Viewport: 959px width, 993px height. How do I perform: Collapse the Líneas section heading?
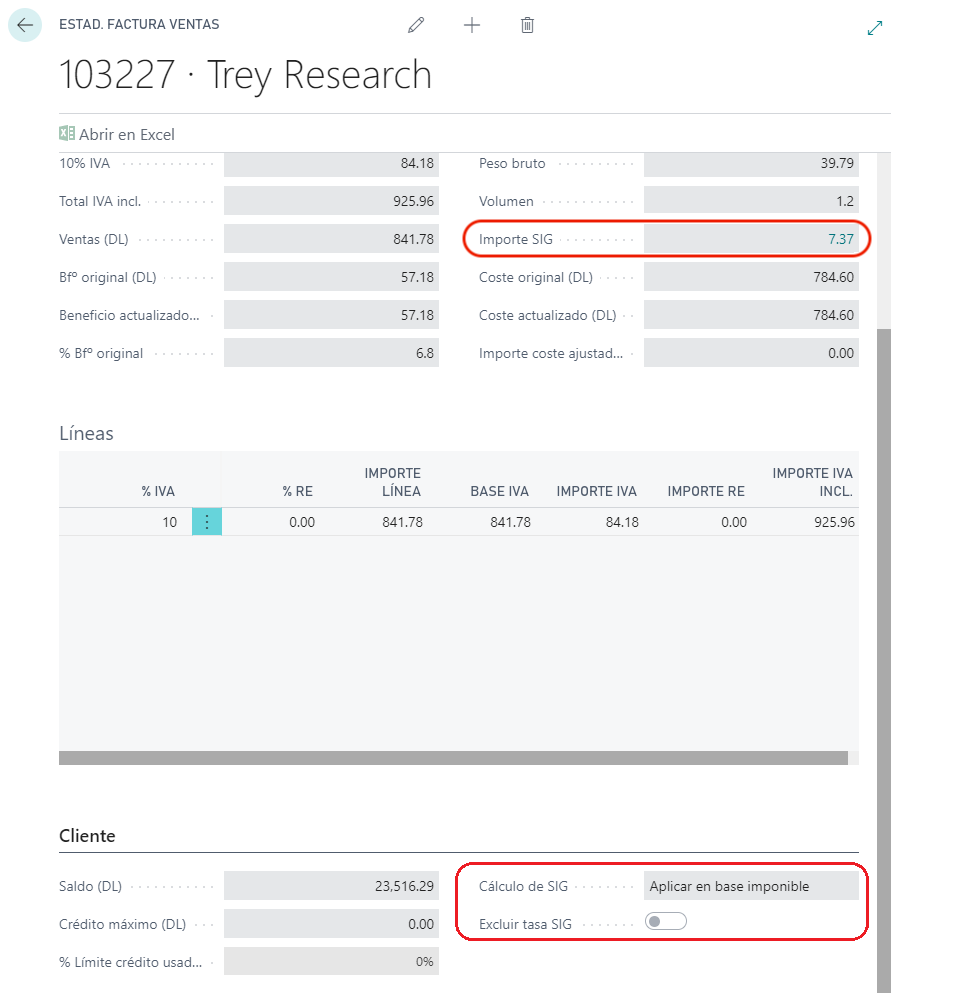coord(86,434)
